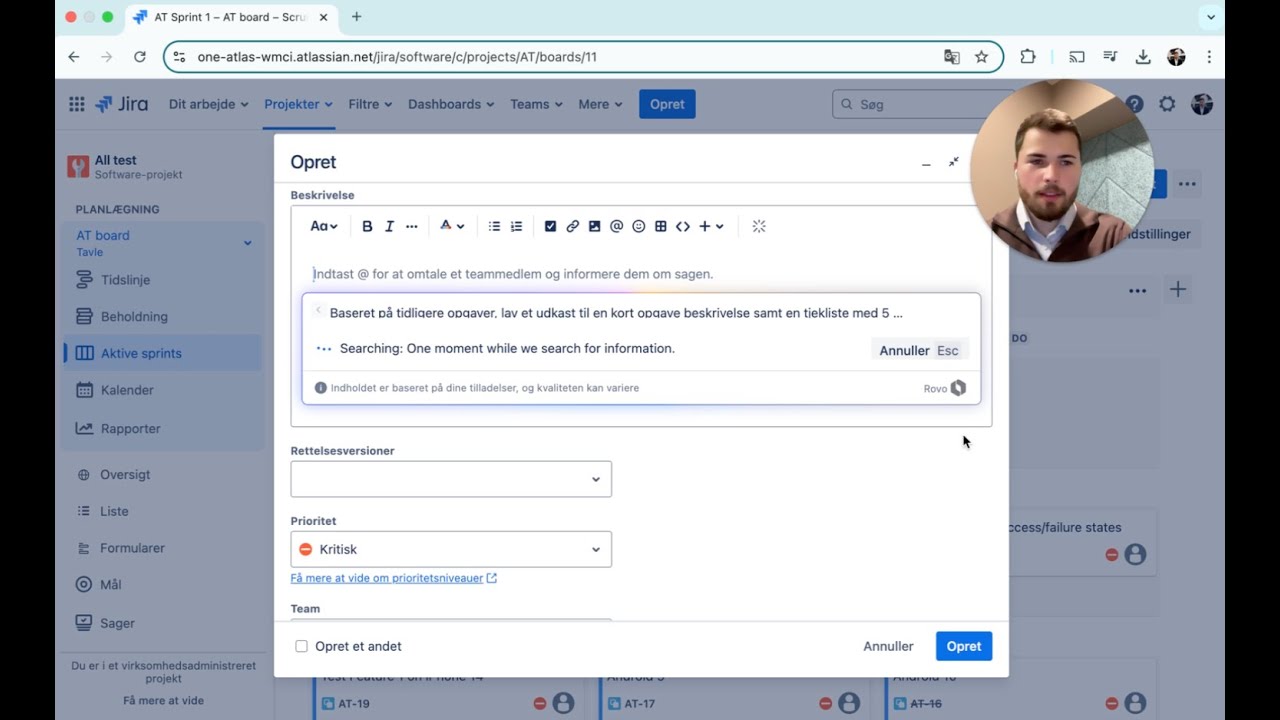Open a new browser tab
Viewport: 1280px width, 720px height.
point(356,17)
